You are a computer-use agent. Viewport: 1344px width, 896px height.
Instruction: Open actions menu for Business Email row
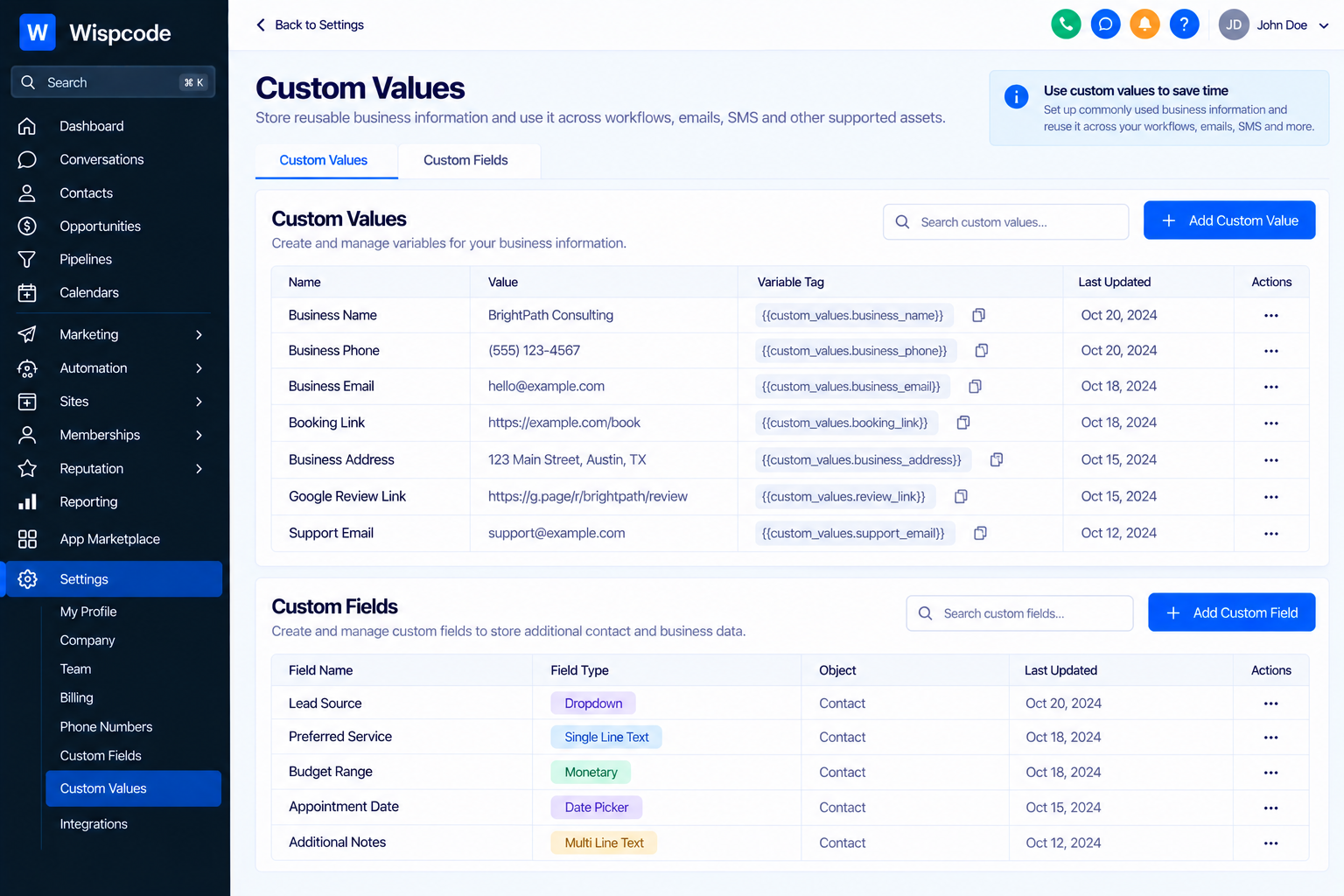[x=1271, y=387]
